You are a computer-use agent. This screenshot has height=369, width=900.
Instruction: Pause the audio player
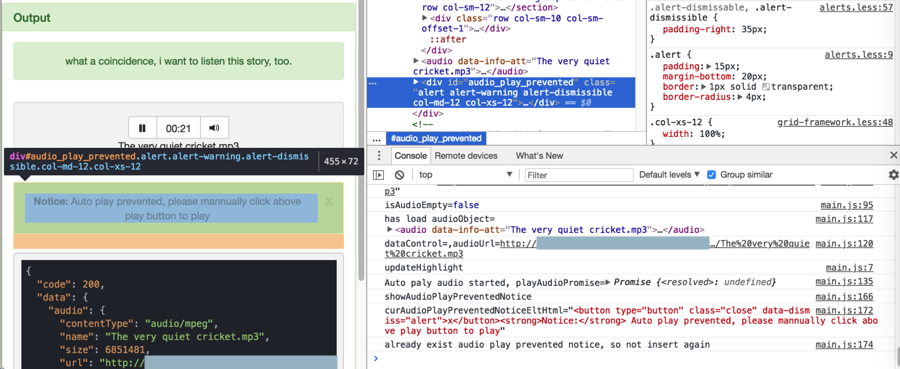[x=142, y=128]
